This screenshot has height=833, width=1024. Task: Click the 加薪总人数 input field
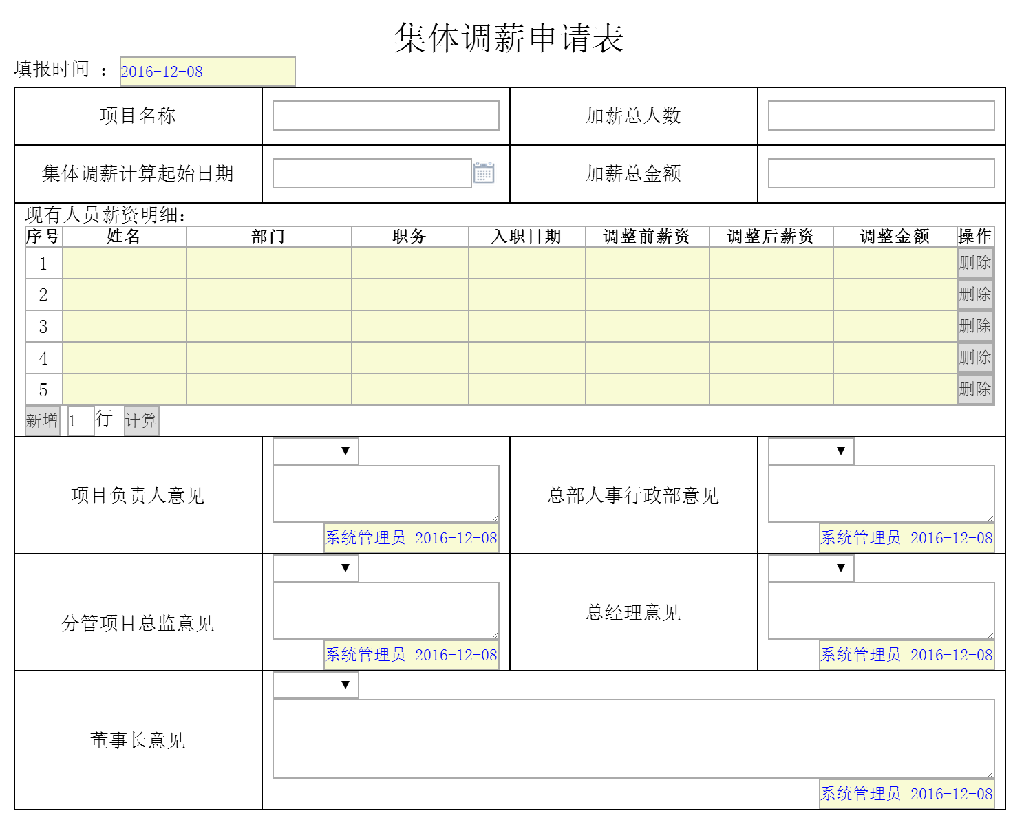coord(881,116)
